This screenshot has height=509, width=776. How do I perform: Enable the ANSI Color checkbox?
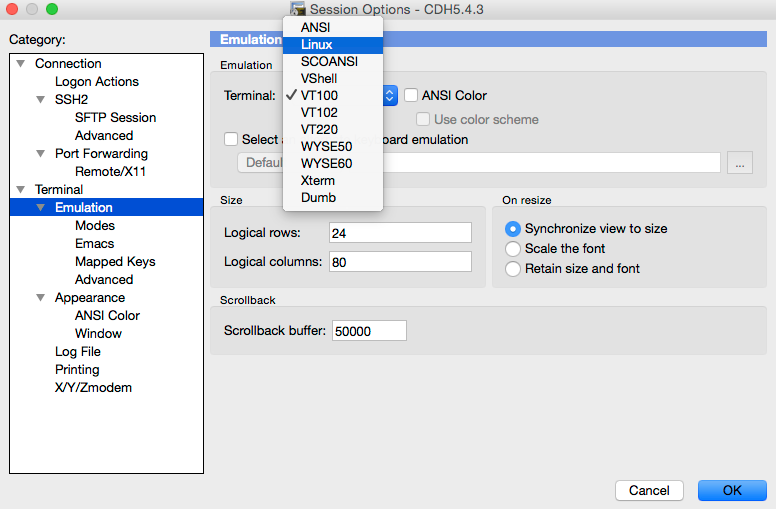point(411,95)
